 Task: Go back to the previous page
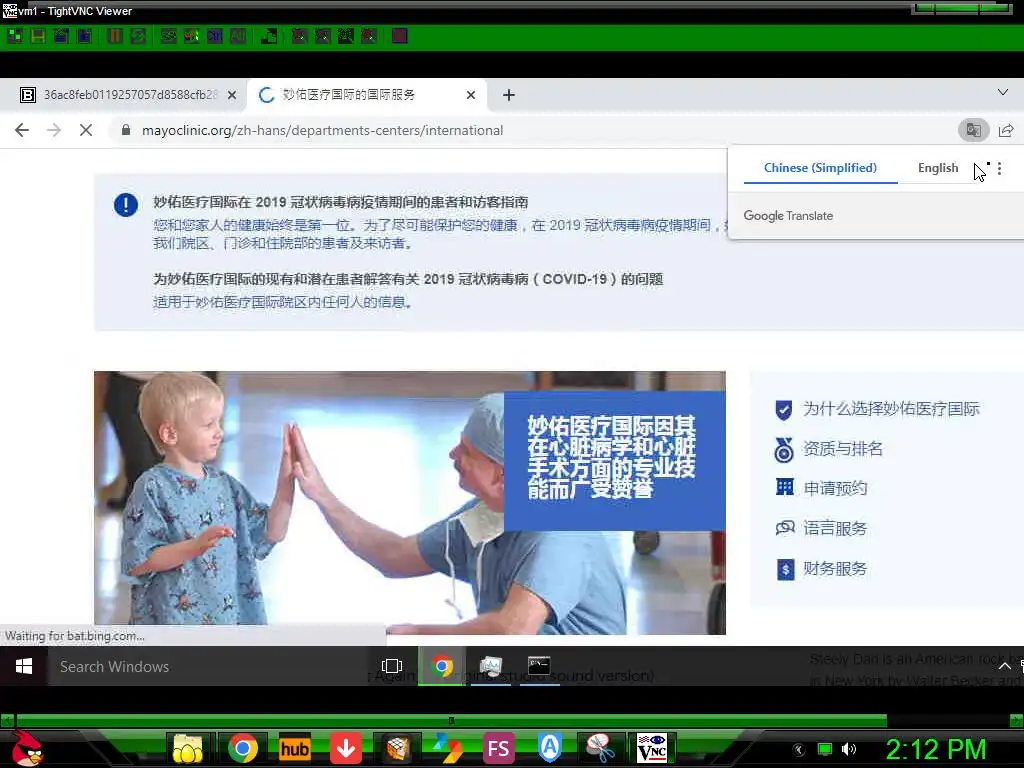(x=22, y=130)
